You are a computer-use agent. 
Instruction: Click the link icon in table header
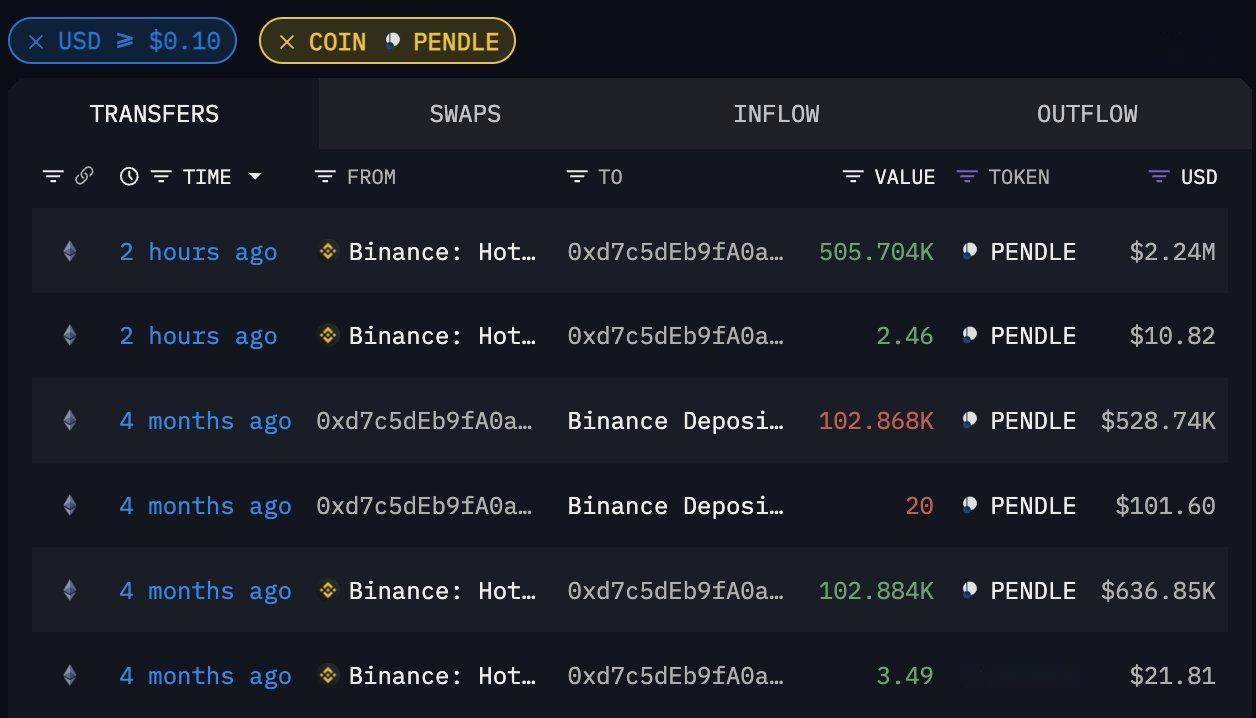click(x=84, y=176)
